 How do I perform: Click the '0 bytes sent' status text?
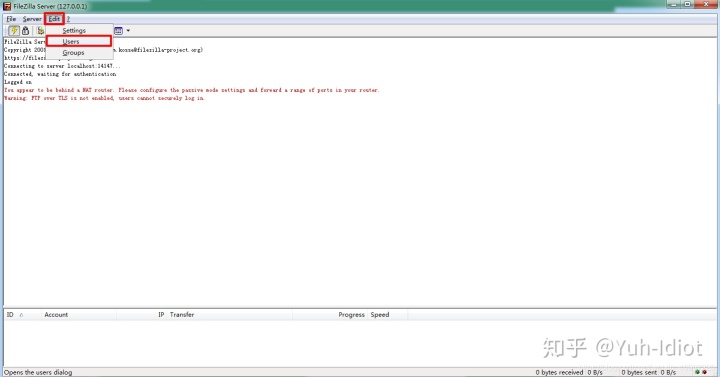(x=639, y=372)
